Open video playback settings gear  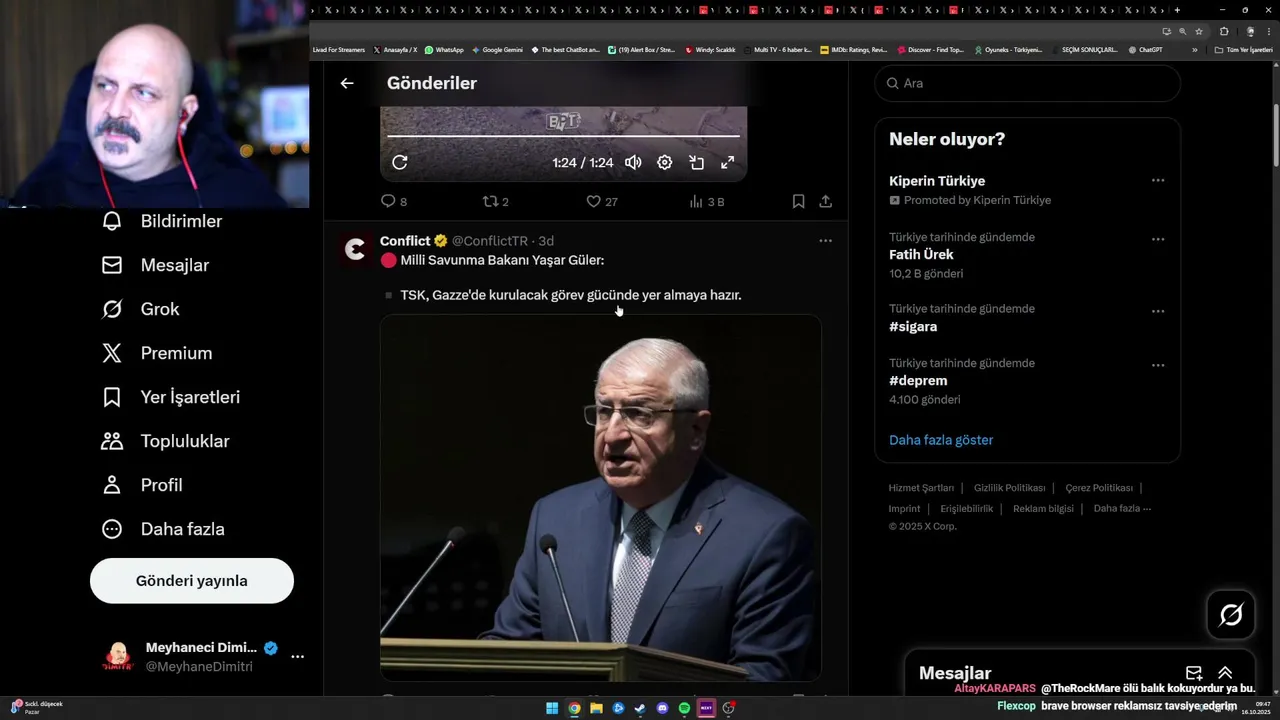664,162
